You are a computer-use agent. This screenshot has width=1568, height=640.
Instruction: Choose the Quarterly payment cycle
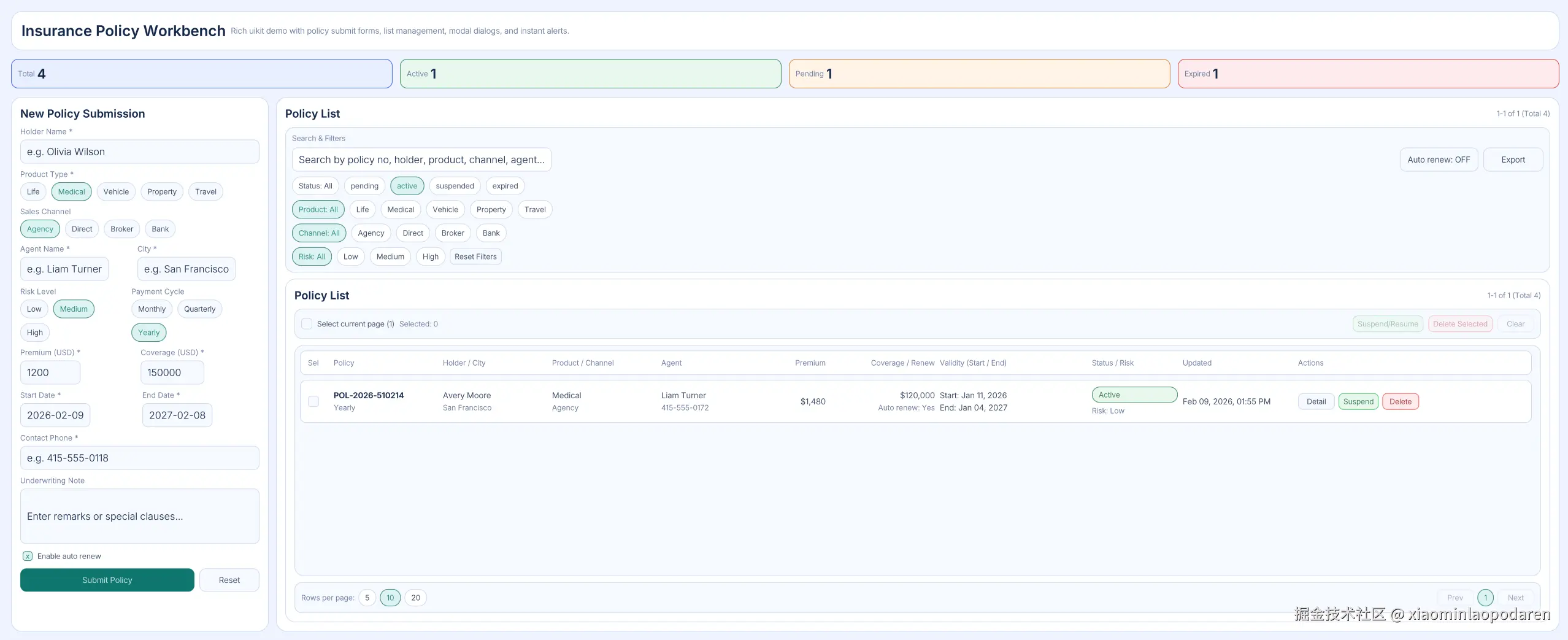click(200, 309)
